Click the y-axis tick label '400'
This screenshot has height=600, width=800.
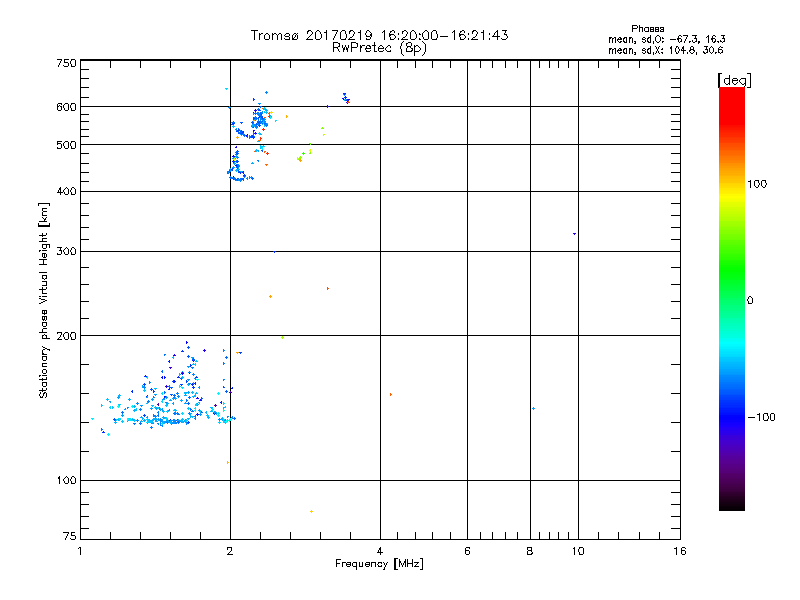click(x=66, y=192)
